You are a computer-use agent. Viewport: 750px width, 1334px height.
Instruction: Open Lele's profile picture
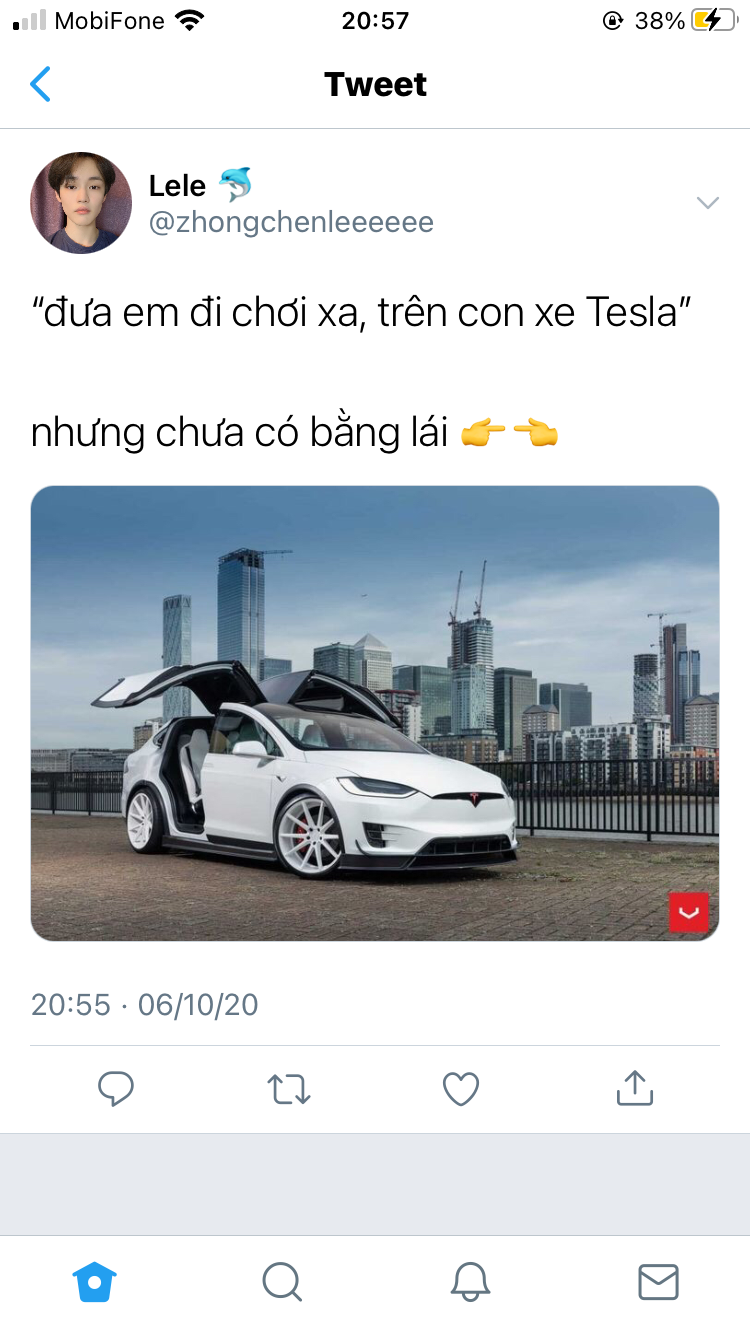(81, 203)
